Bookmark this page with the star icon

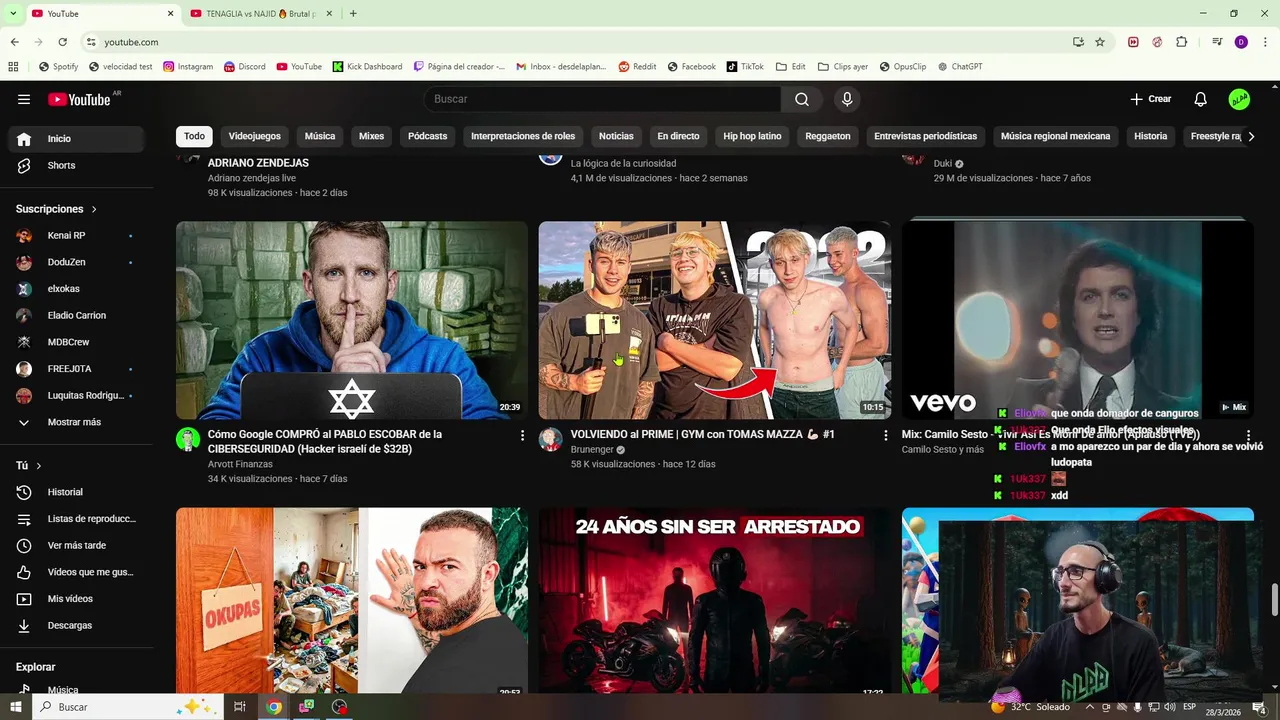pos(1100,42)
